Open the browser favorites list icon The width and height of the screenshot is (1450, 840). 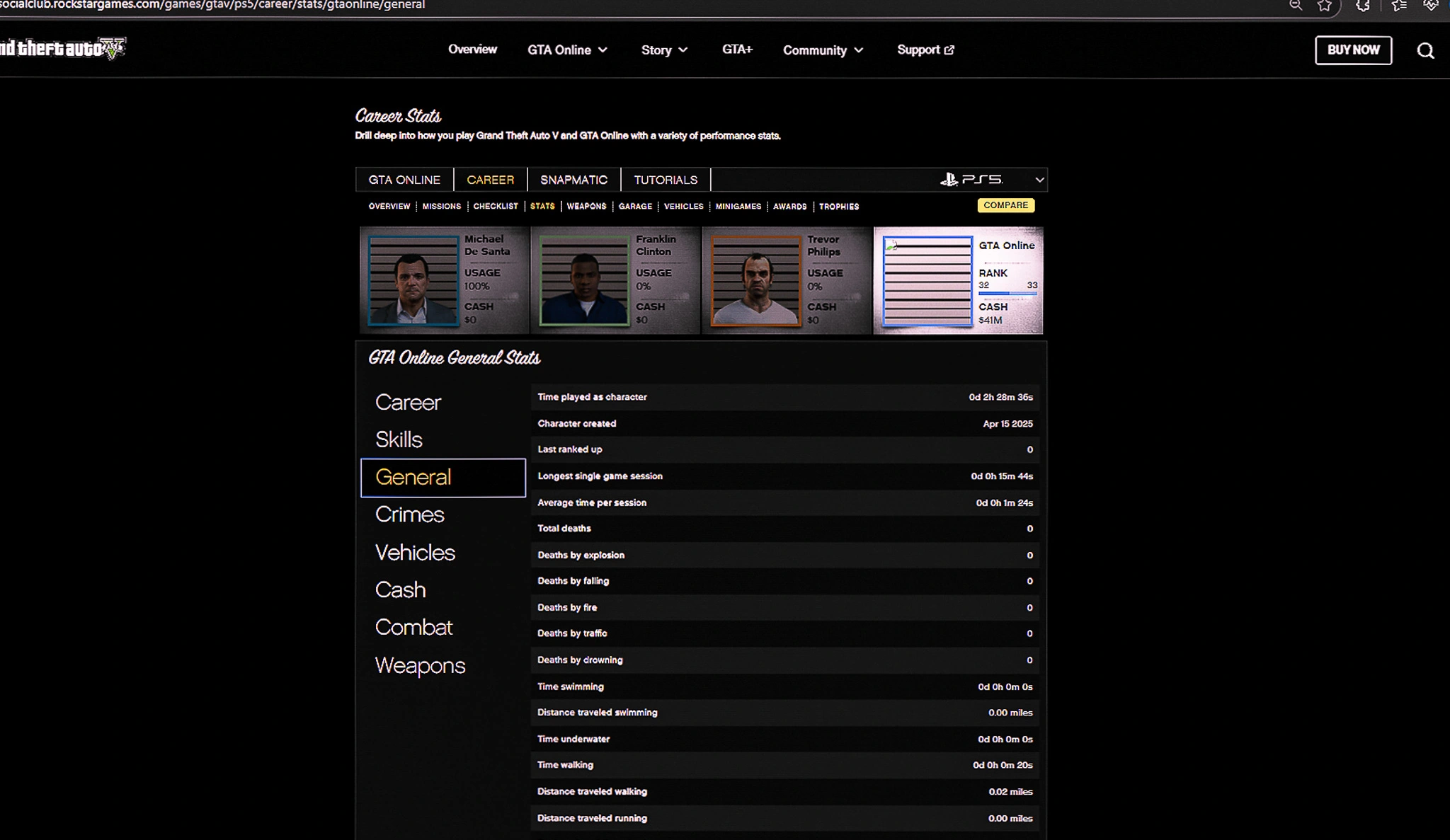(x=1398, y=6)
